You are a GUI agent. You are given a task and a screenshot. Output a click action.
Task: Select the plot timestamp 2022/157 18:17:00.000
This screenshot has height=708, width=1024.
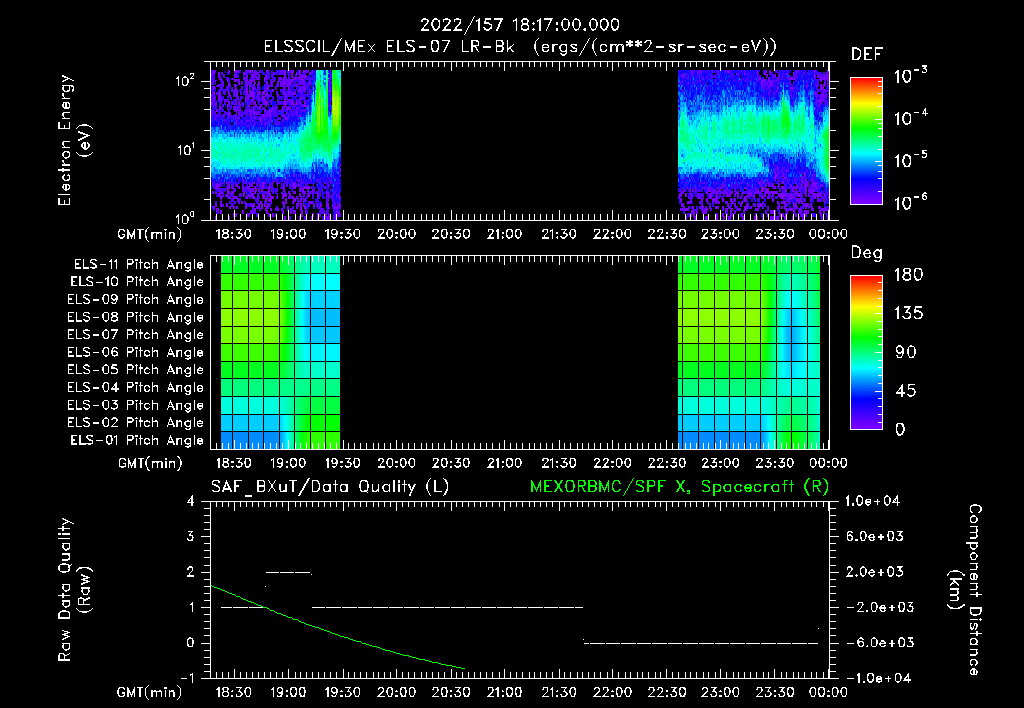click(520, 25)
